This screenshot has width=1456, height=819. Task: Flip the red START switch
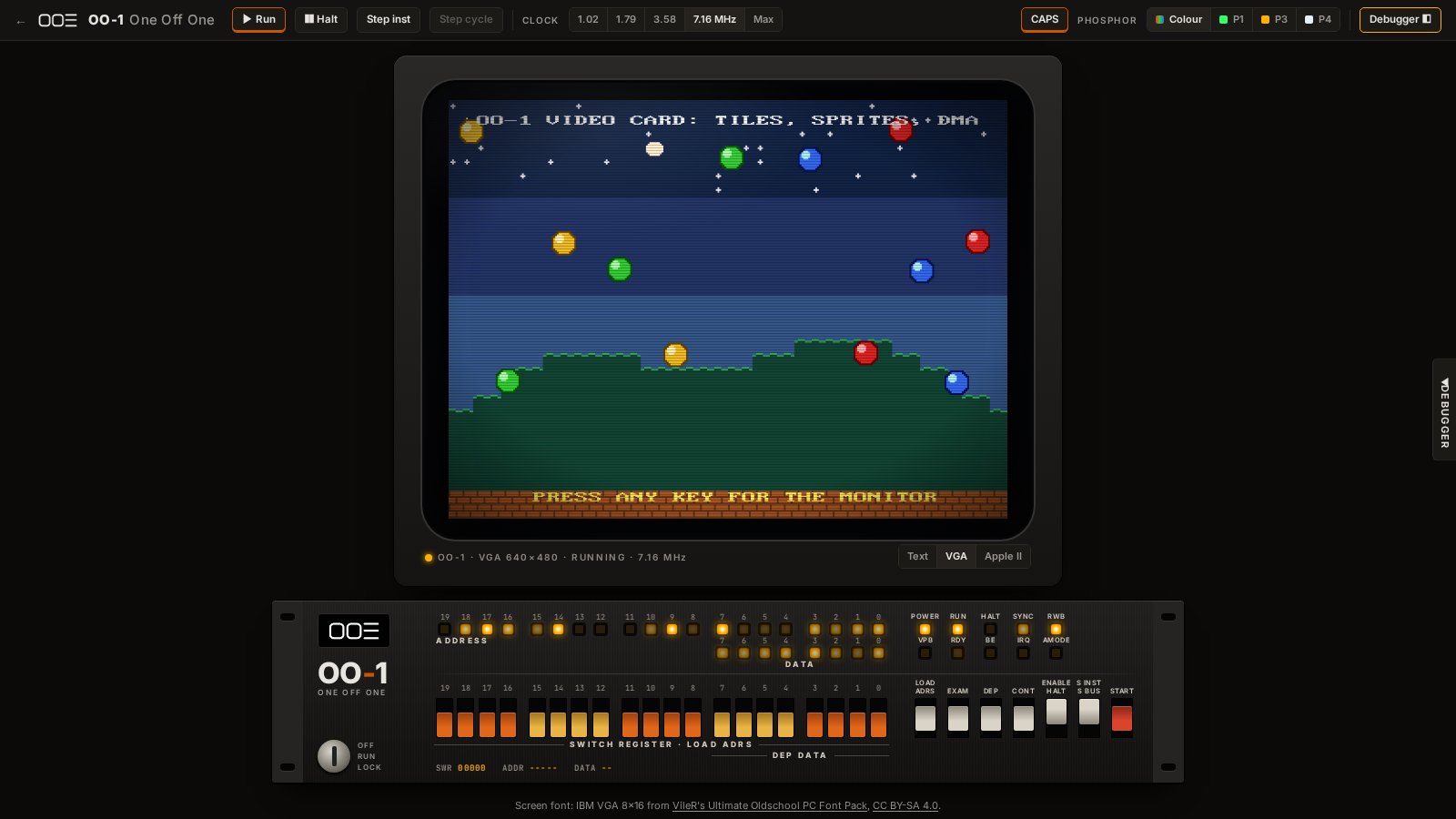[x=1122, y=718]
